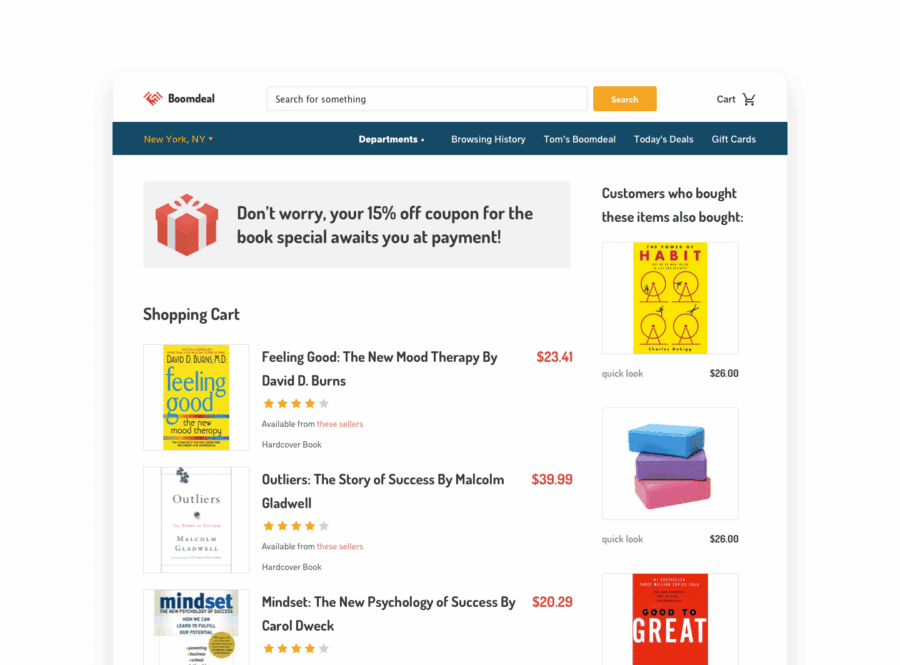The height and width of the screenshot is (665, 900).
Task: Open the shopping cart icon
Action: [749, 99]
